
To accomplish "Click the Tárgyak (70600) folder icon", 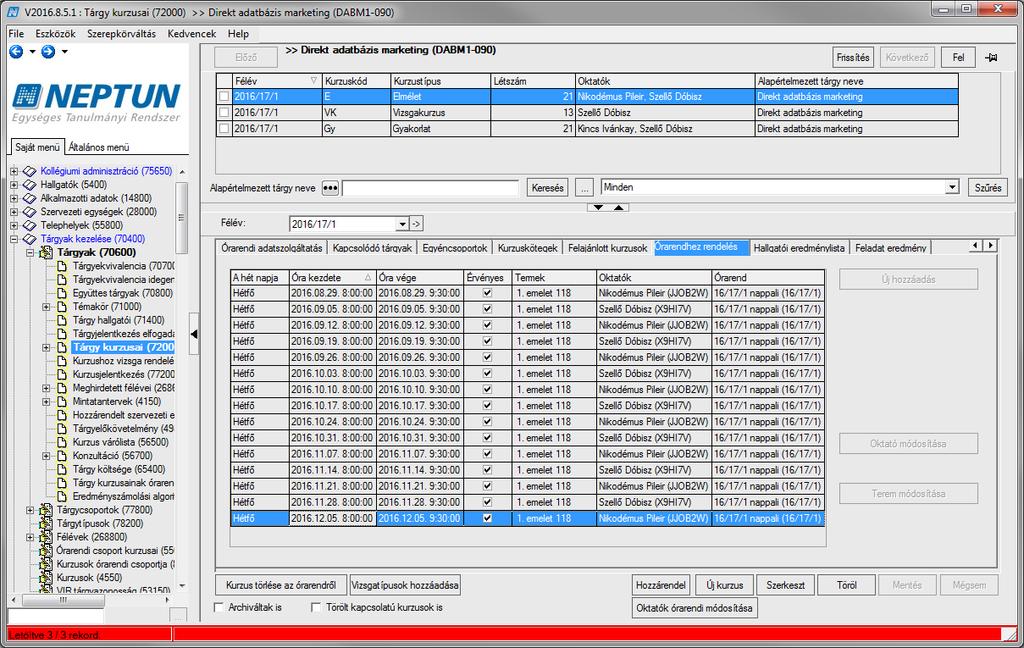I will (46, 252).
